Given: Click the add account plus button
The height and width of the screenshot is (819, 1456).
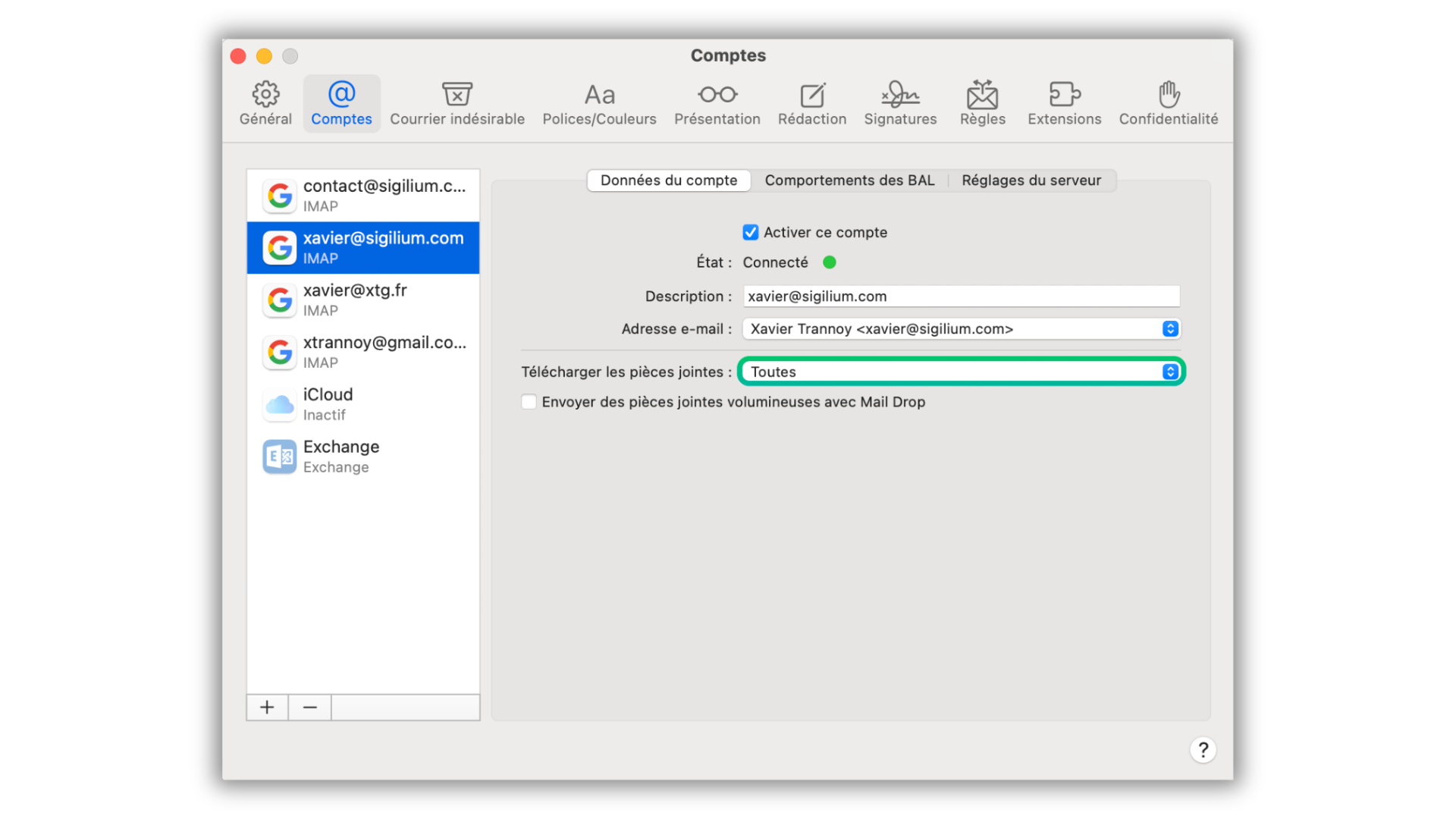Looking at the screenshot, I should coord(267,708).
